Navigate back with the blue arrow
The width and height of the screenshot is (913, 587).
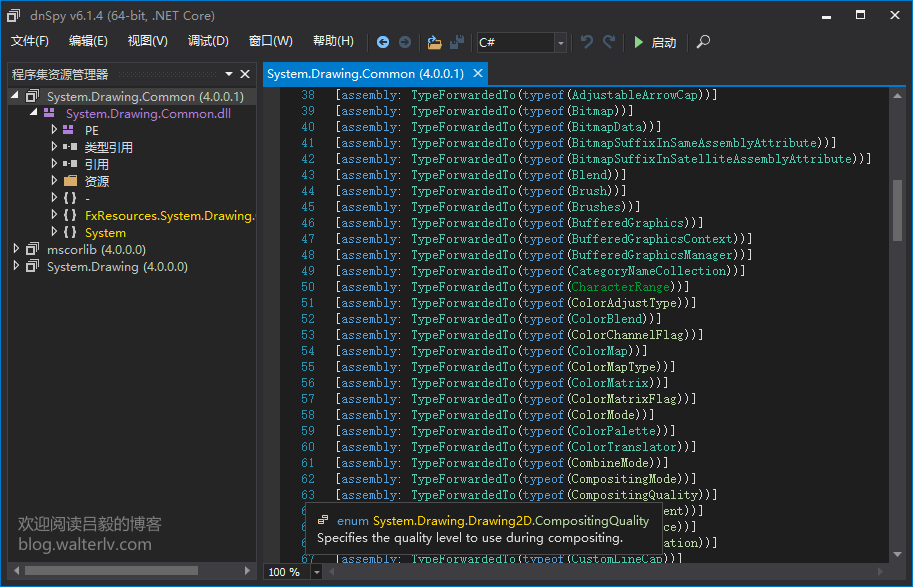[x=383, y=42]
